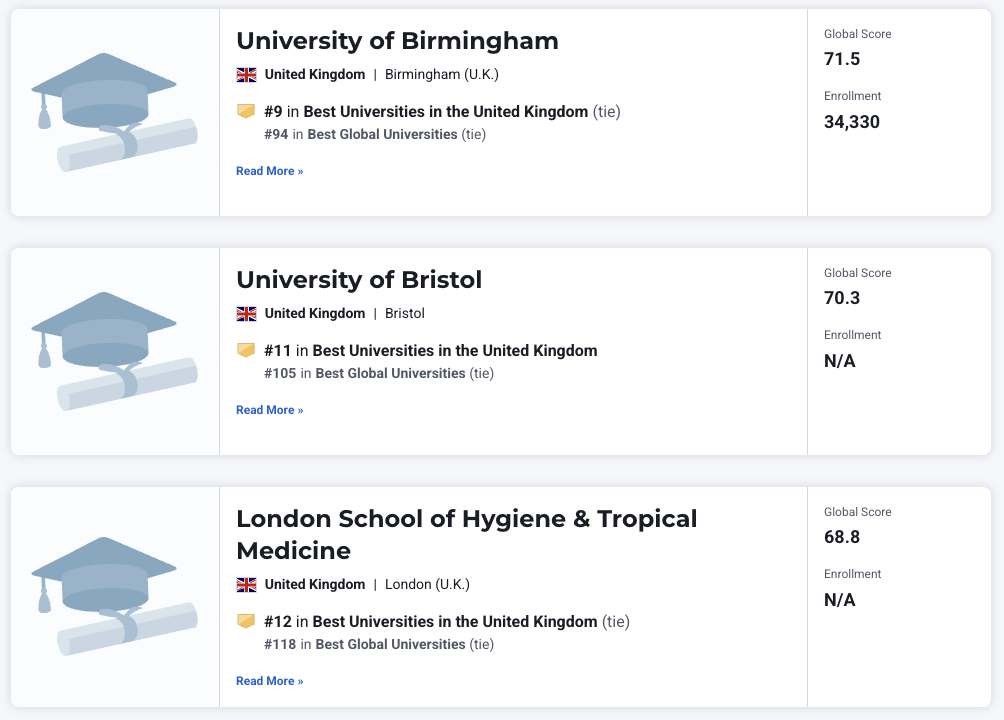This screenshot has height=720, width=1004.
Task: Click UK flag icon beside London (U.K.)
Action: pos(246,584)
